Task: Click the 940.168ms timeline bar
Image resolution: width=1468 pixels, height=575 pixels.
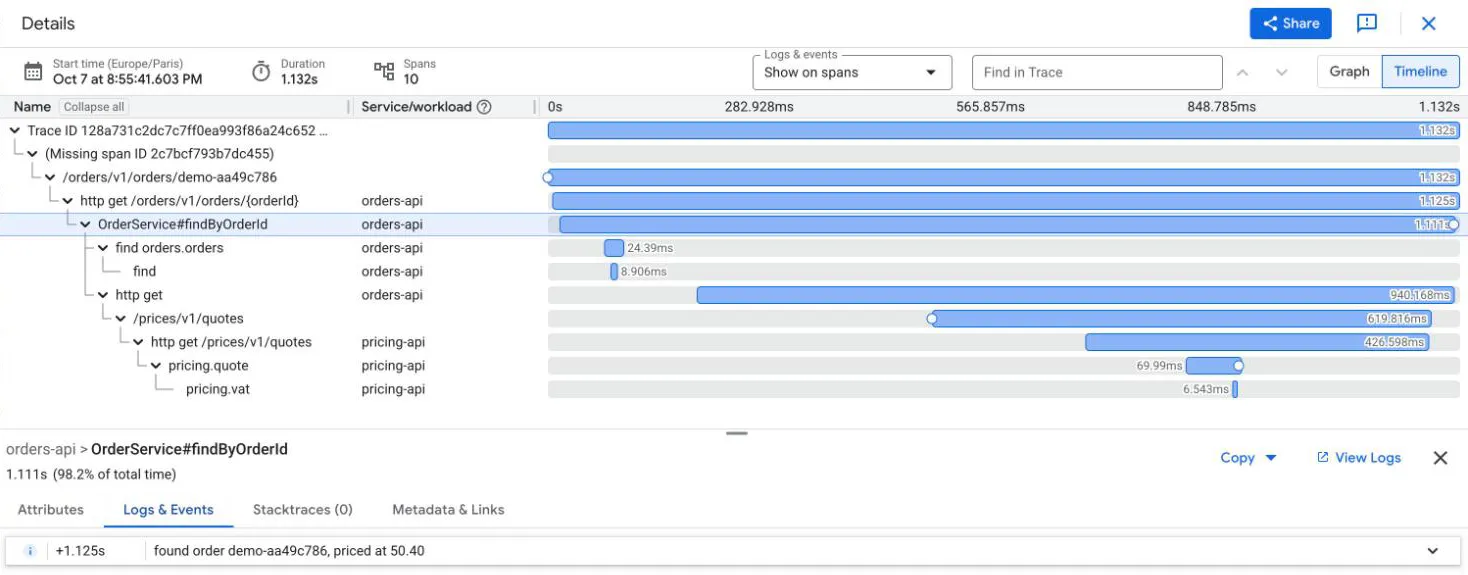Action: click(1075, 295)
